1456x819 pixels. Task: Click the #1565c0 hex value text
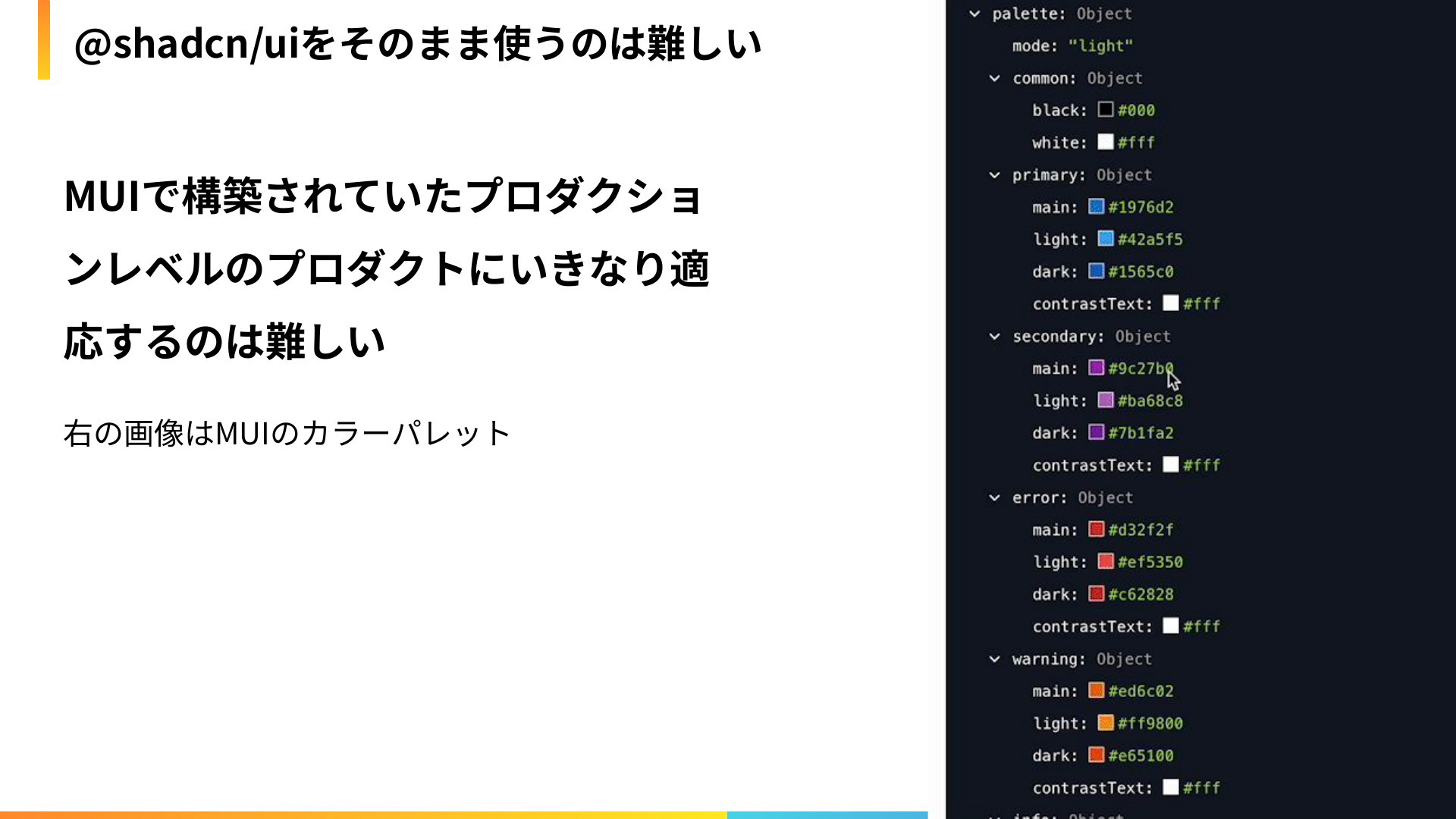(1141, 271)
